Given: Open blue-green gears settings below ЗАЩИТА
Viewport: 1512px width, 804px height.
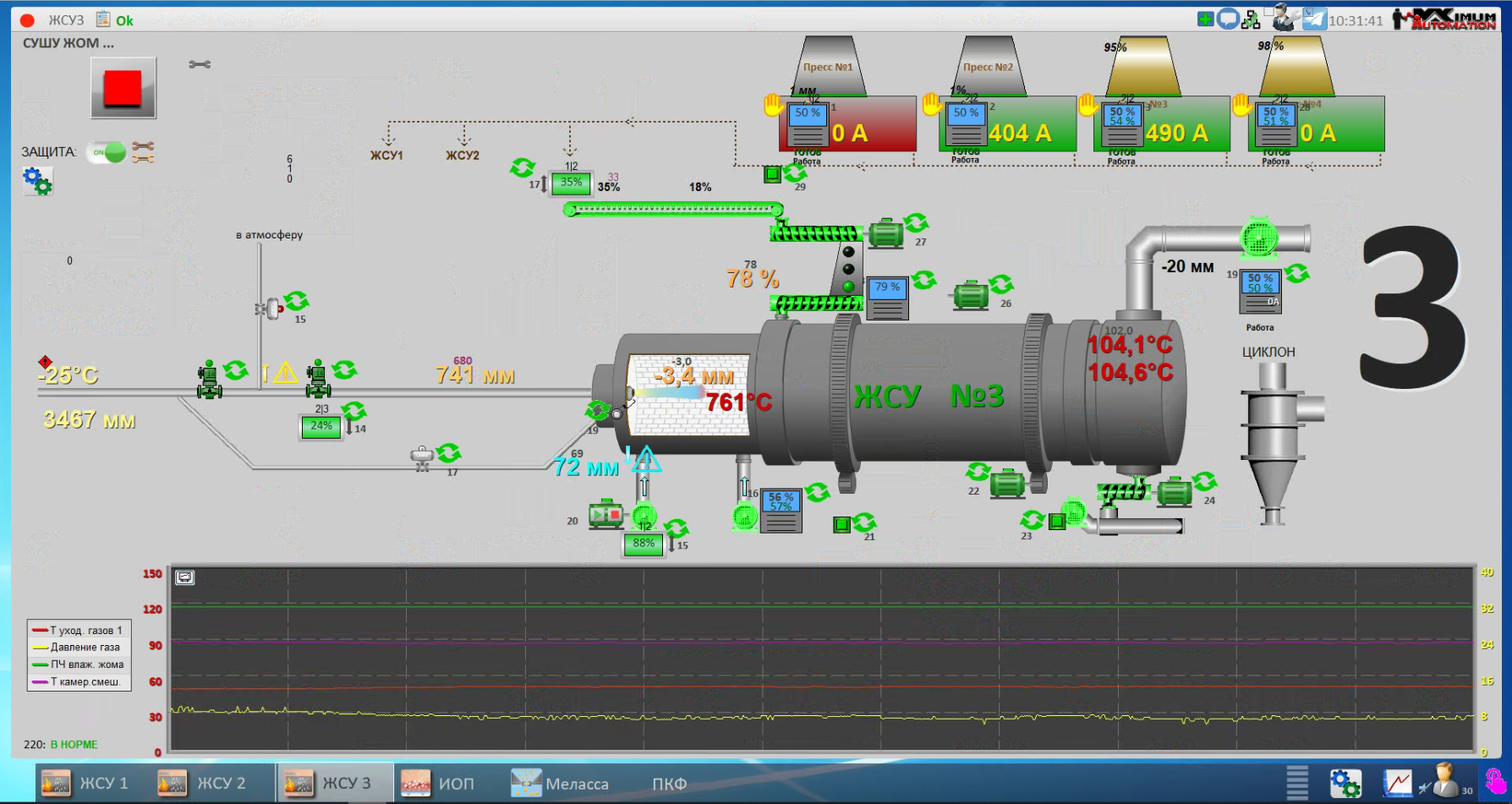Looking at the screenshot, I should coord(37,181).
